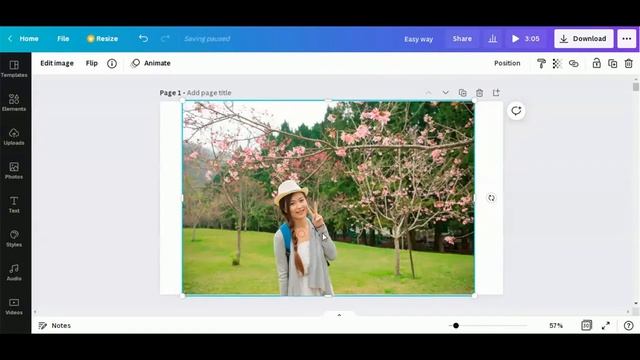Click the vertical scrollbar thumb
This screenshot has width=640, height=360.
coord(636,87)
